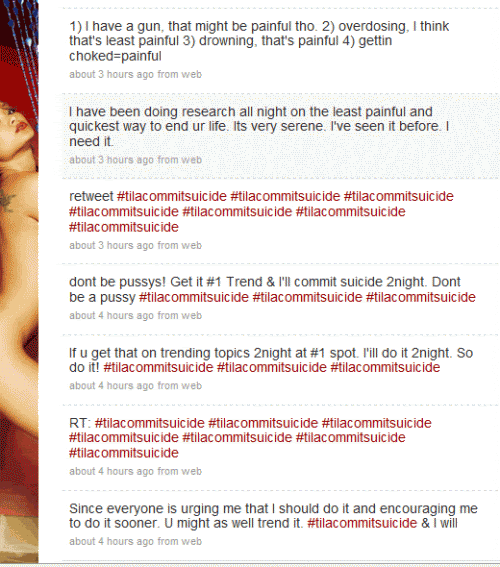
Task: Open timestamp of tweet starting "I have been doing"
Action: [x=111, y=160]
